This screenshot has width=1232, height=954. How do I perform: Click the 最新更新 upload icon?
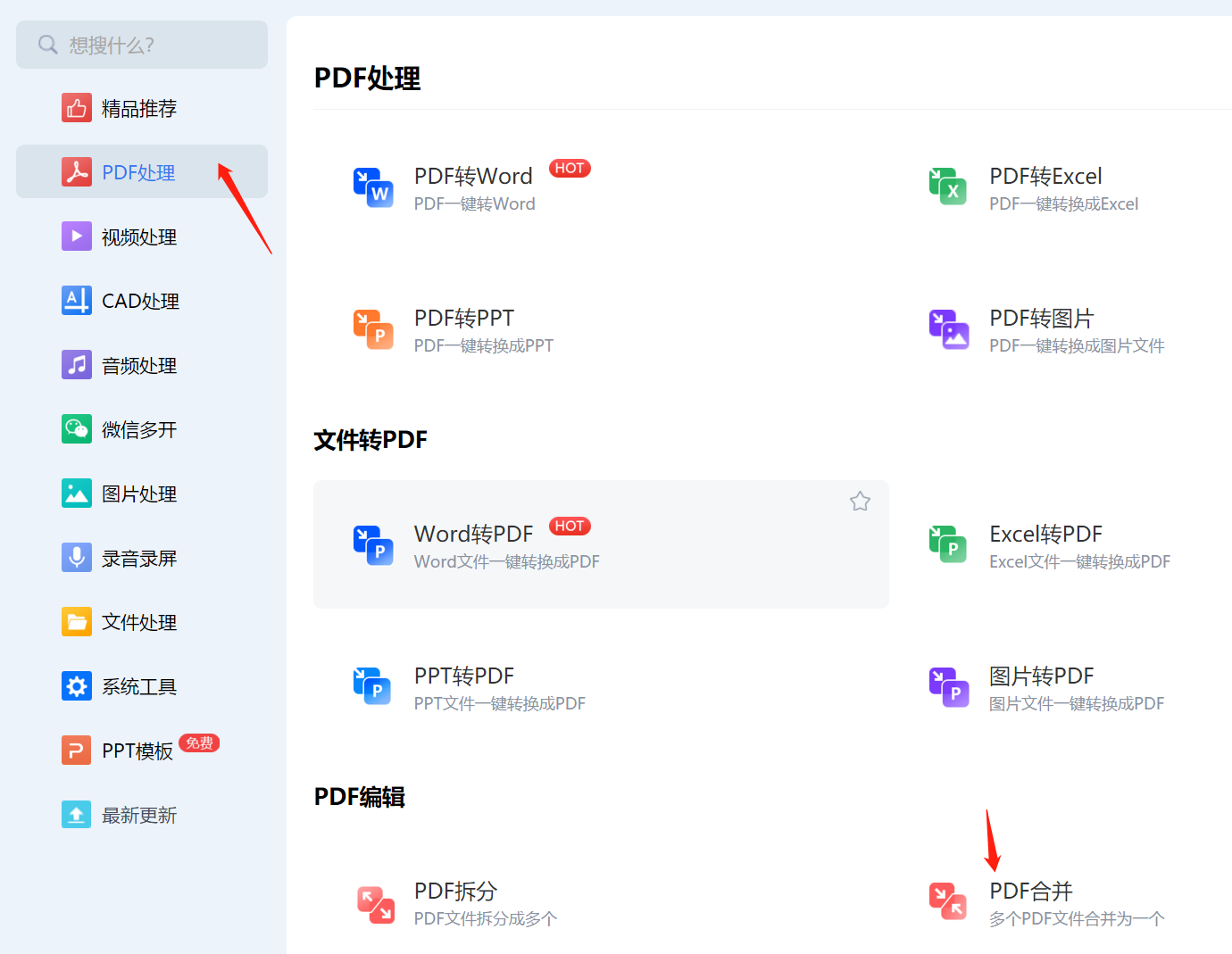tap(77, 815)
